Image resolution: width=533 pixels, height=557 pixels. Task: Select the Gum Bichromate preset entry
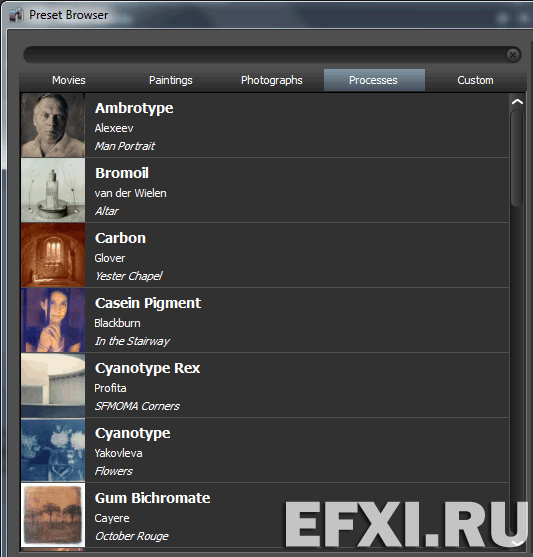point(265,515)
